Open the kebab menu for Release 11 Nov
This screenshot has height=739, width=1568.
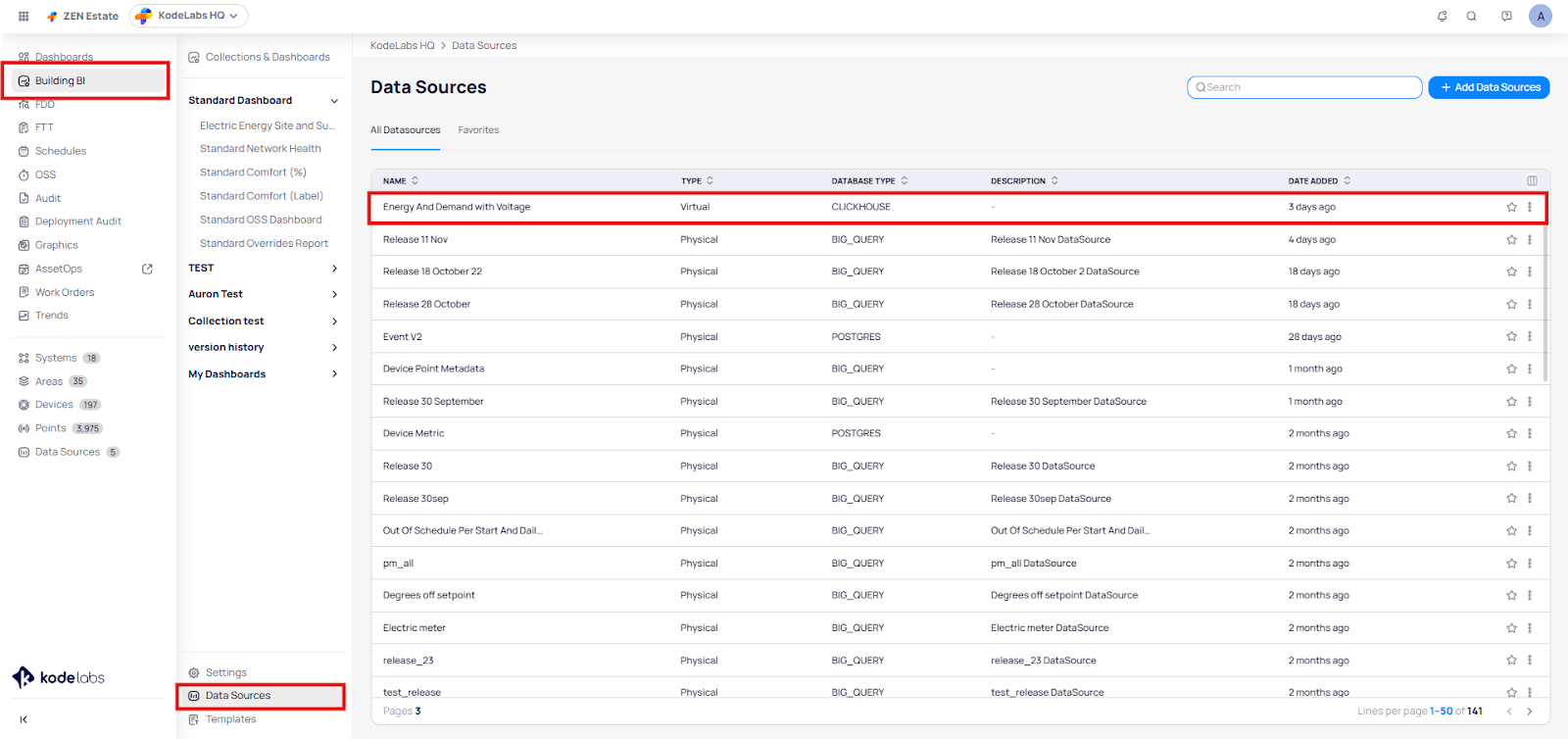click(1529, 239)
